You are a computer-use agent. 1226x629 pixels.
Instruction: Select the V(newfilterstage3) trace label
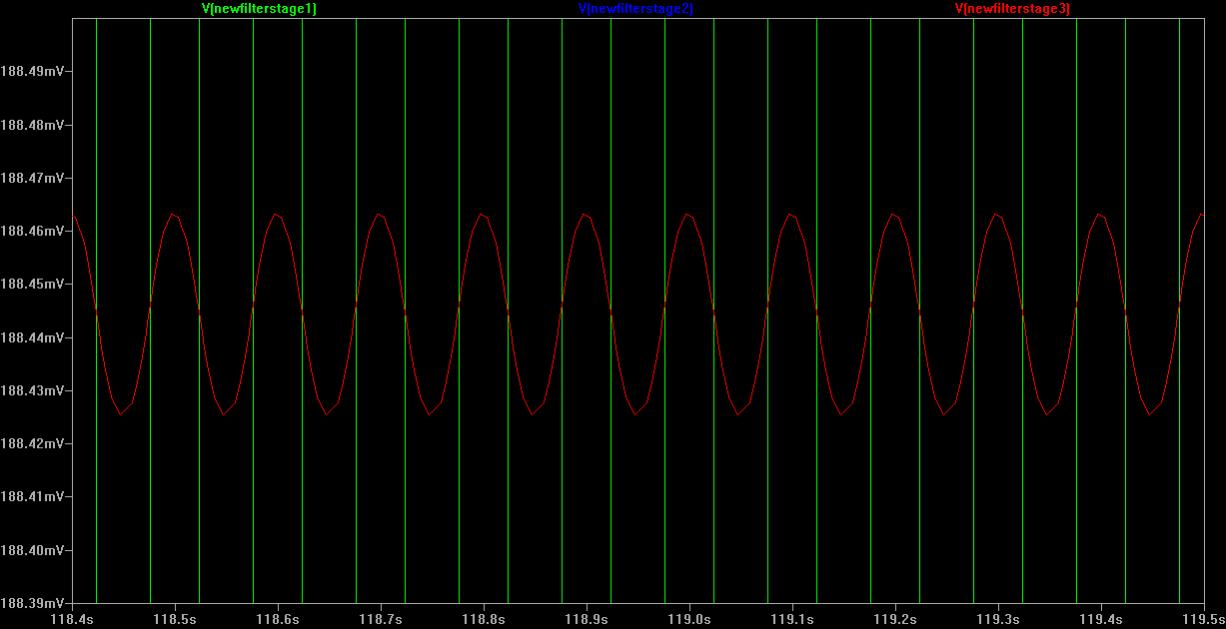pyautogui.click(x=1012, y=8)
